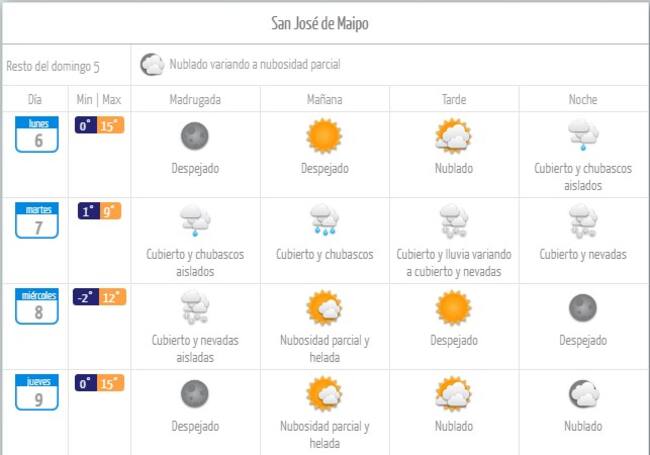
Task: Click the sunny icon for Monday morning
Action: pos(324,135)
